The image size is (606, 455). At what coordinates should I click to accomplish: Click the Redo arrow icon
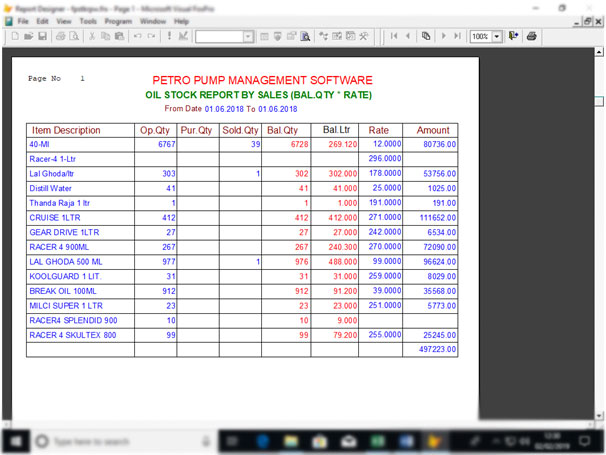151,36
